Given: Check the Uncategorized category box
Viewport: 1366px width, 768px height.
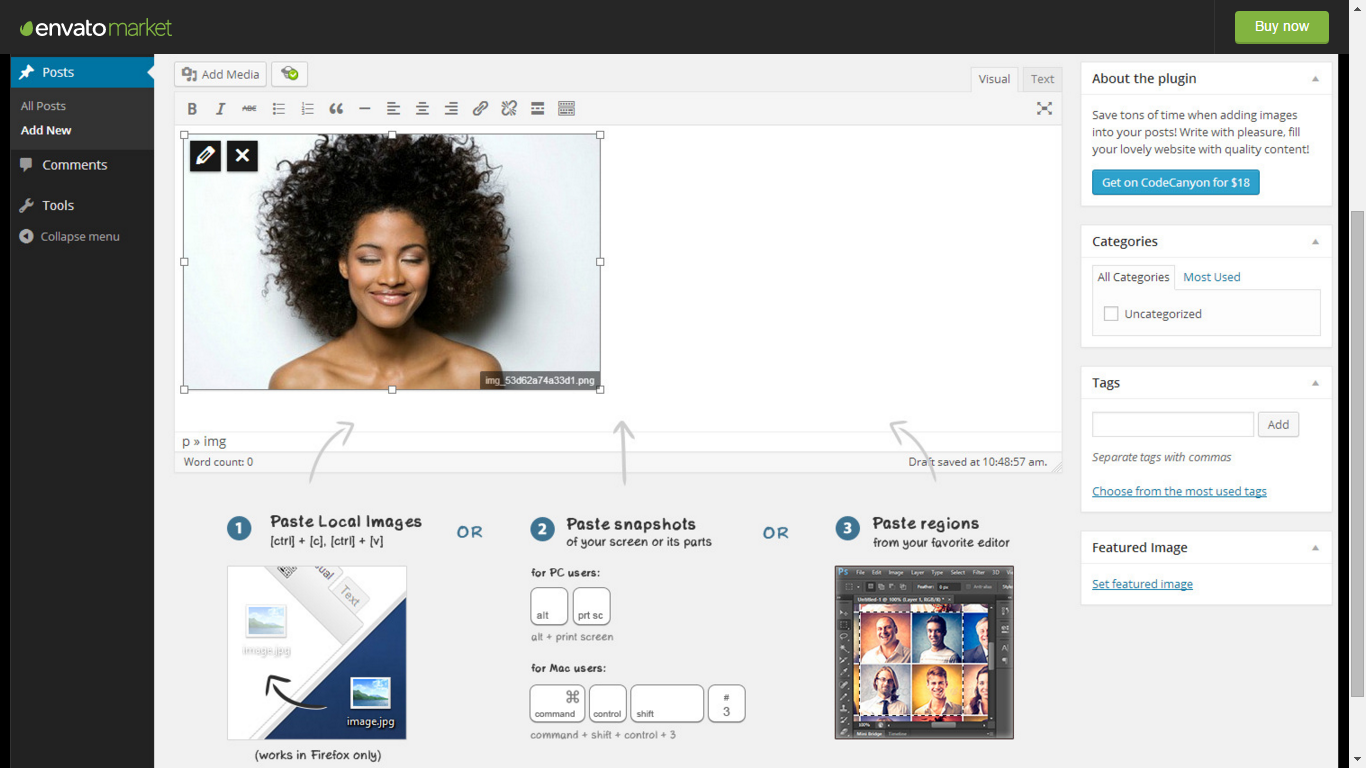Looking at the screenshot, I should click(1111, 314).
